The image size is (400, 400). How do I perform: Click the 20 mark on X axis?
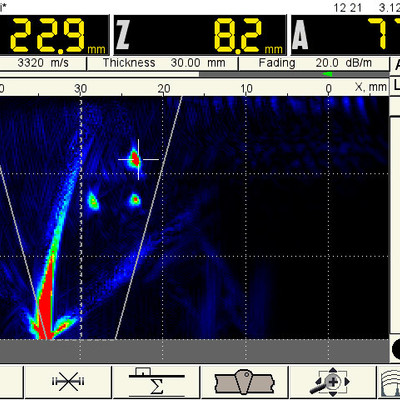tap(163, 89)
